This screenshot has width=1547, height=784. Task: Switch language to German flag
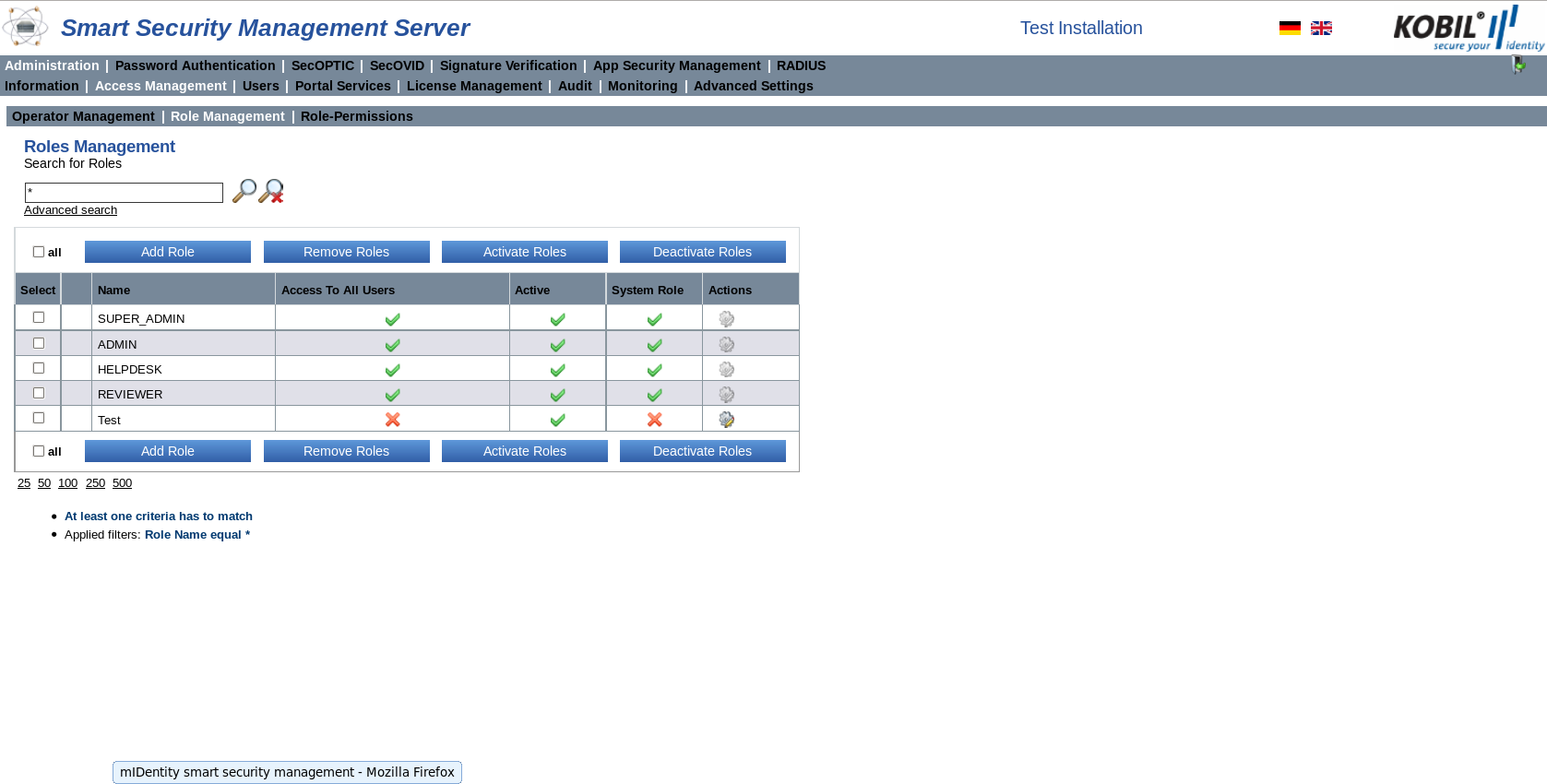click(x=1290, y=28)
